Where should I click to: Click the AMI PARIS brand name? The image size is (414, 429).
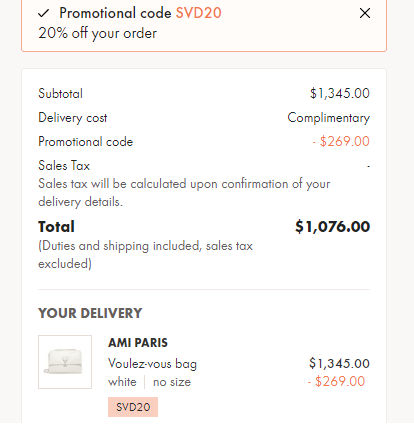point(138,343)
